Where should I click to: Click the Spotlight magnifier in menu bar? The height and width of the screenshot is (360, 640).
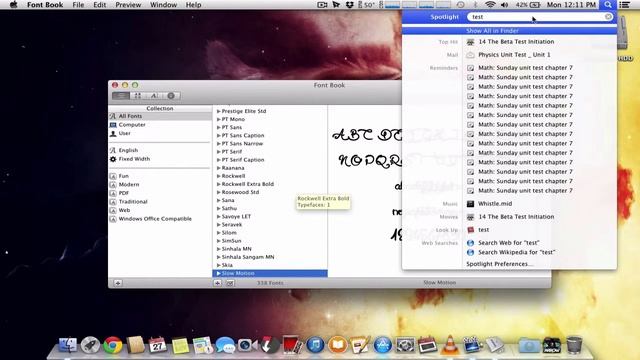point(608,5)
